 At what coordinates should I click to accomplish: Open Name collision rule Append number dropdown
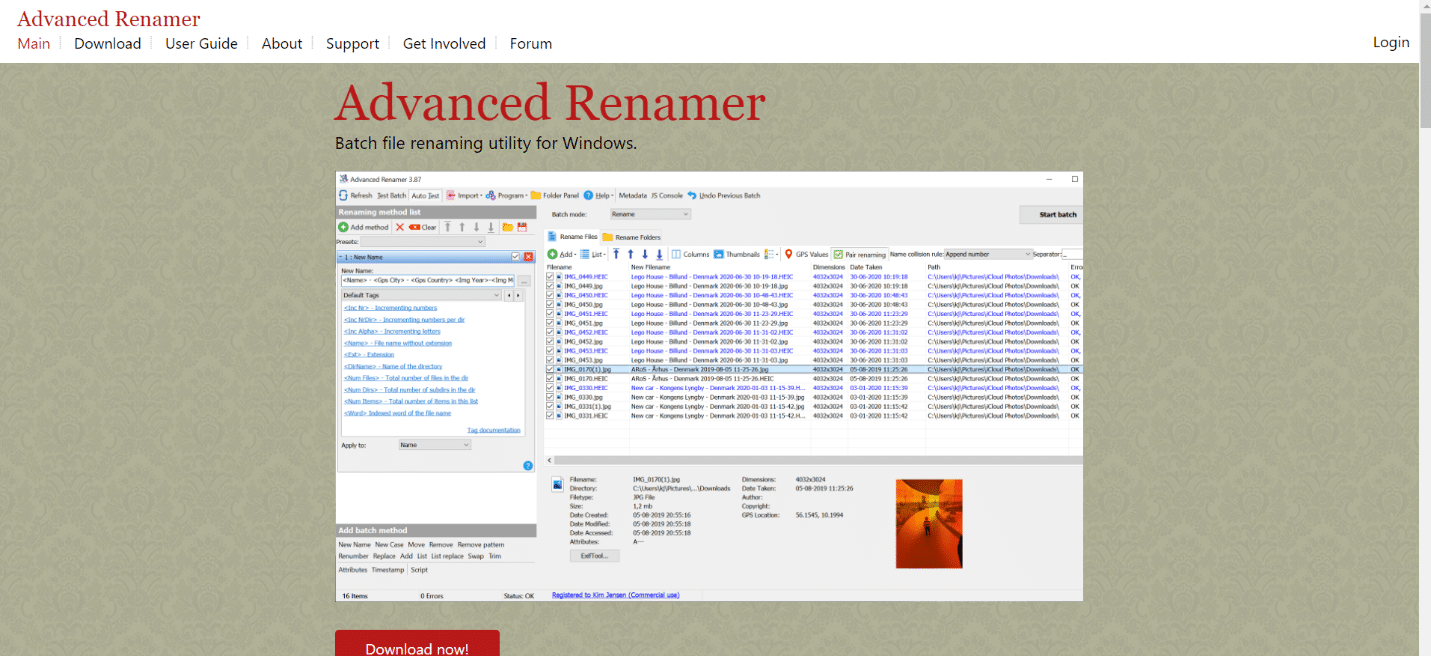pos(988,254)
